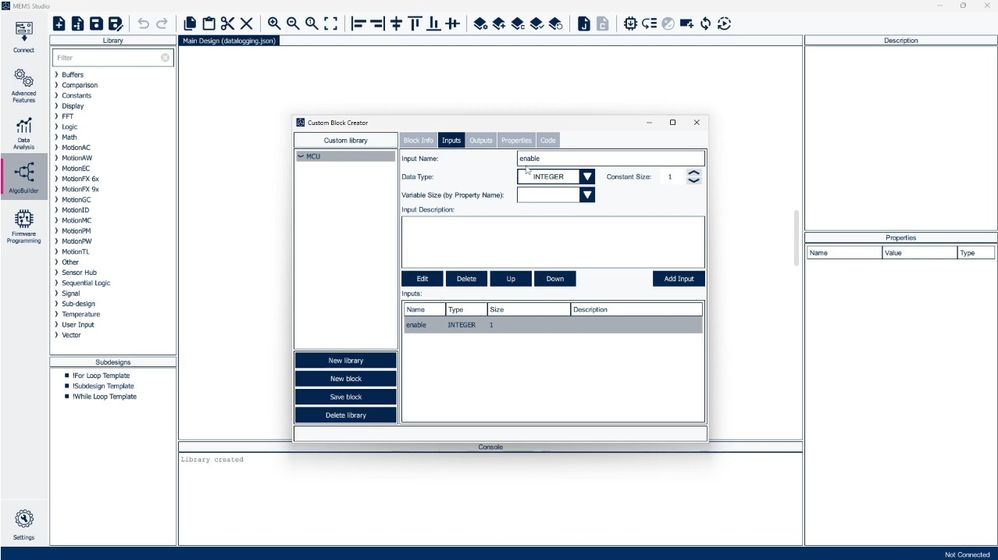Screen dimensions: 998x560
Task: Click the Delete X toolbar icon
Action: click(246, 24)
